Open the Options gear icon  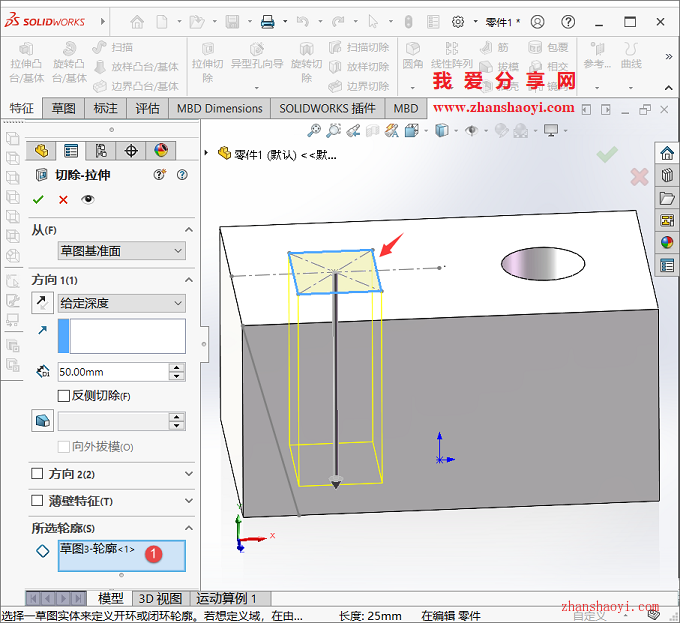[x=458, y=22]
